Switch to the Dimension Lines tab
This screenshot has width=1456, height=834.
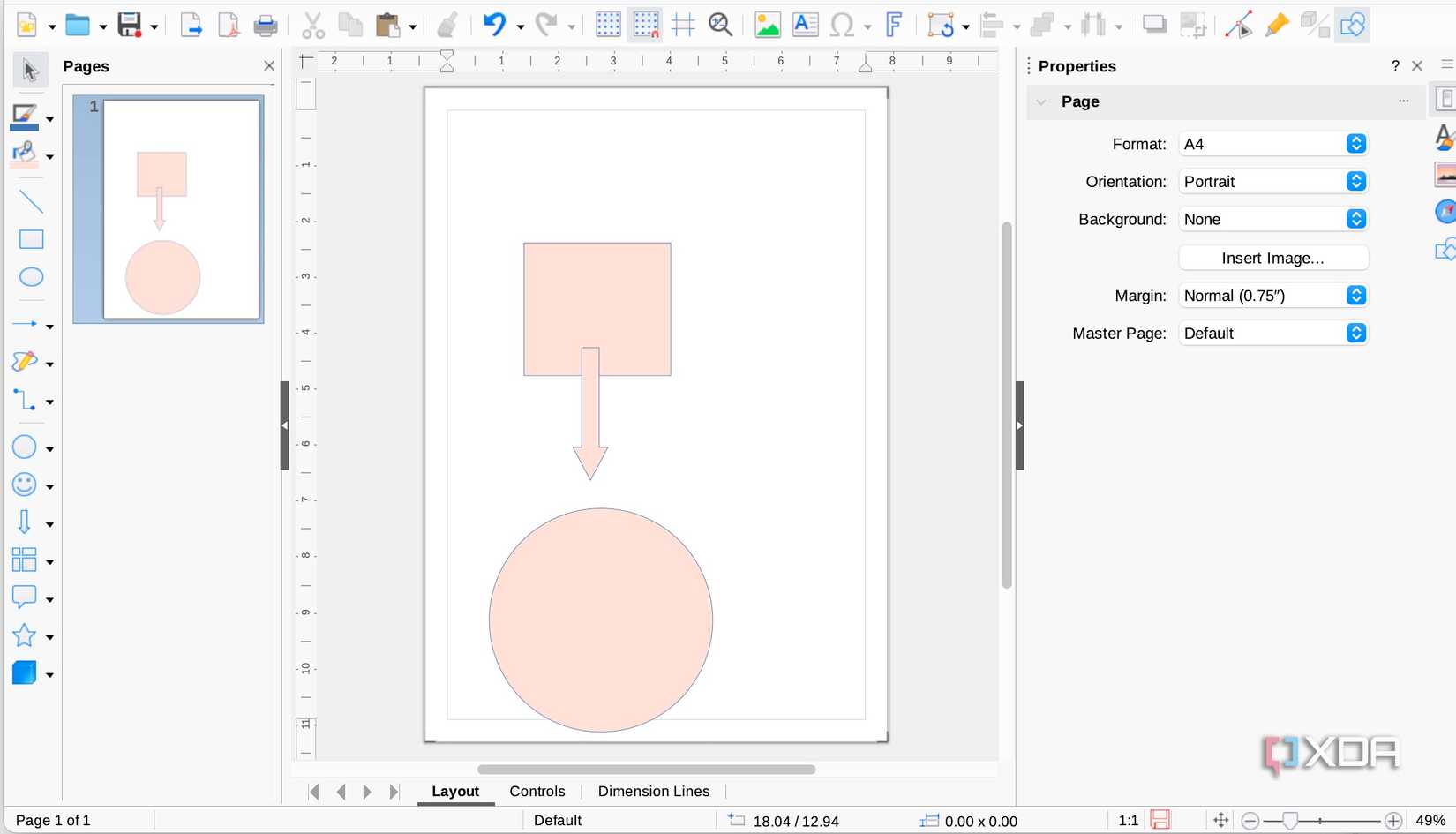click(653, 791)
